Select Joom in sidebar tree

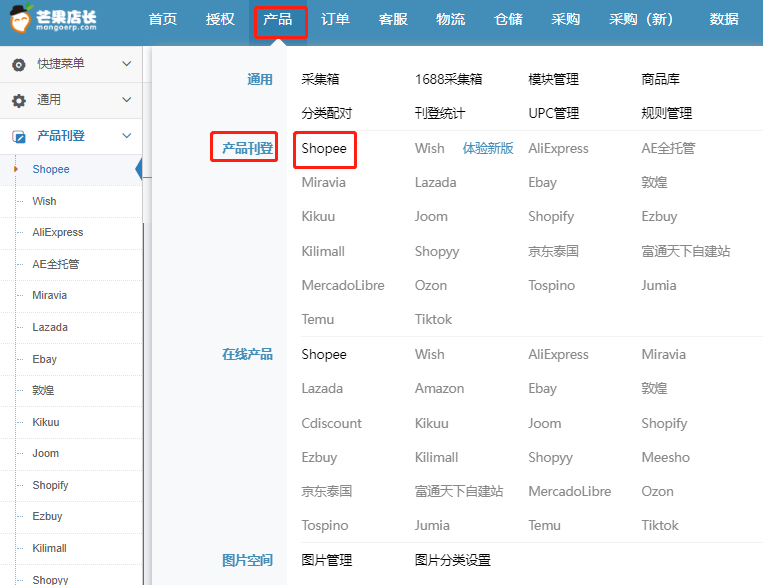tap(46, 454)
